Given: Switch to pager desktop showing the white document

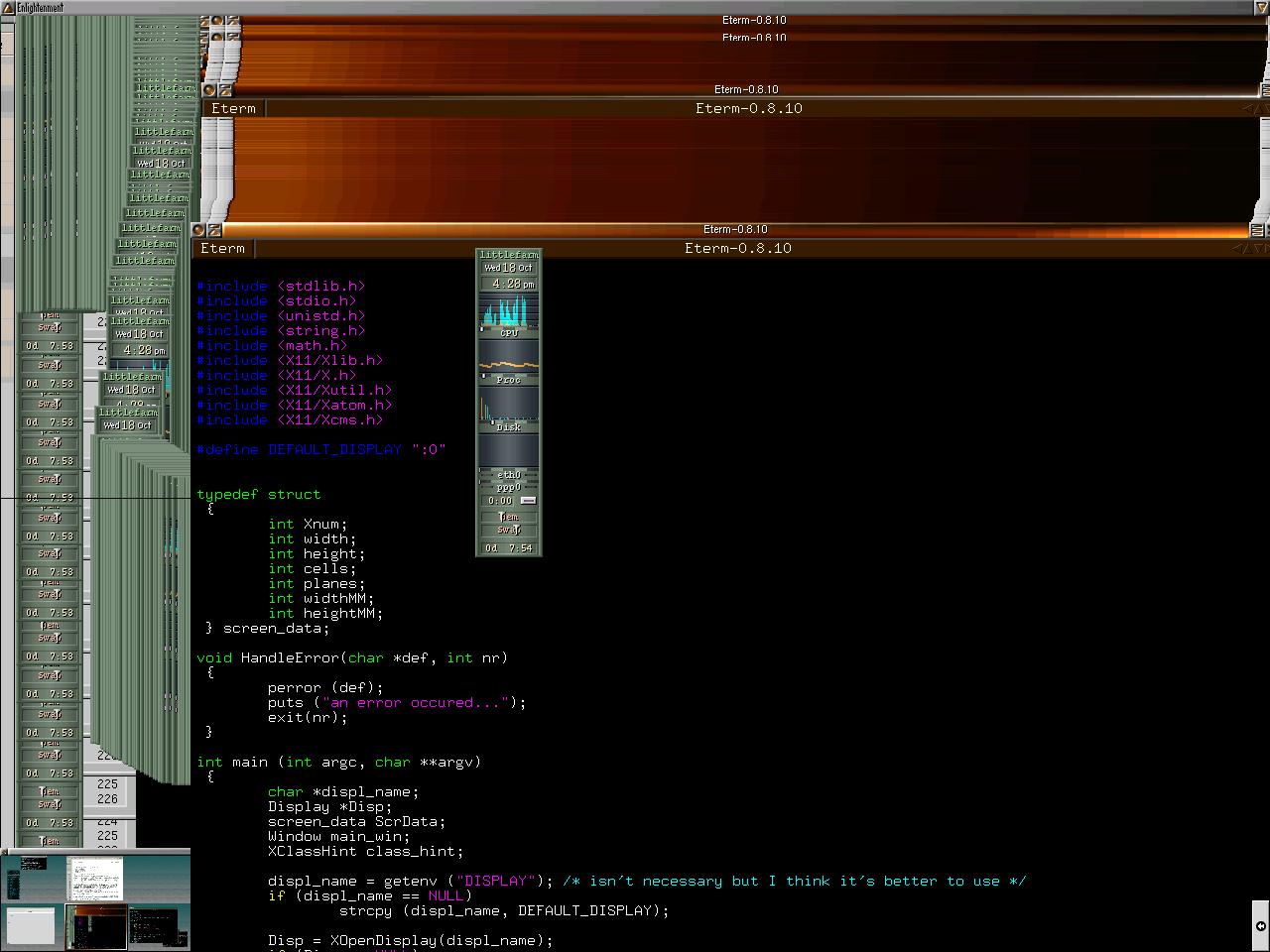Looking at the screenshot, I should [x=95, y=877].
